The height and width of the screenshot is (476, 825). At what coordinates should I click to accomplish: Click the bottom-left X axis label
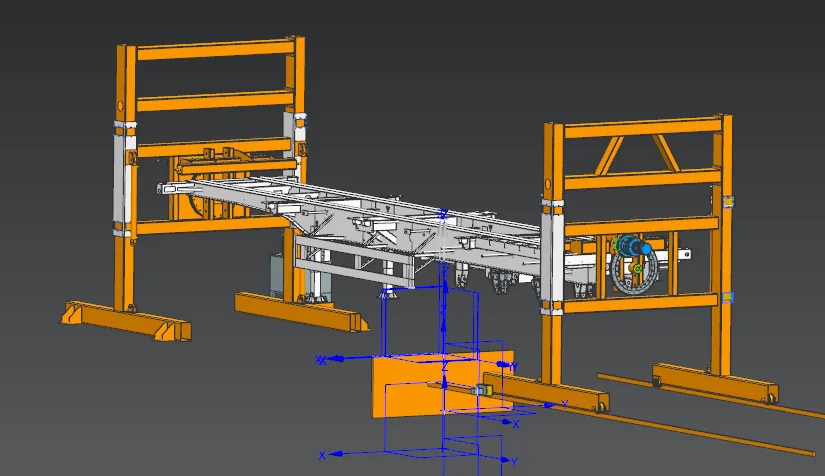(x=323, y=454)
